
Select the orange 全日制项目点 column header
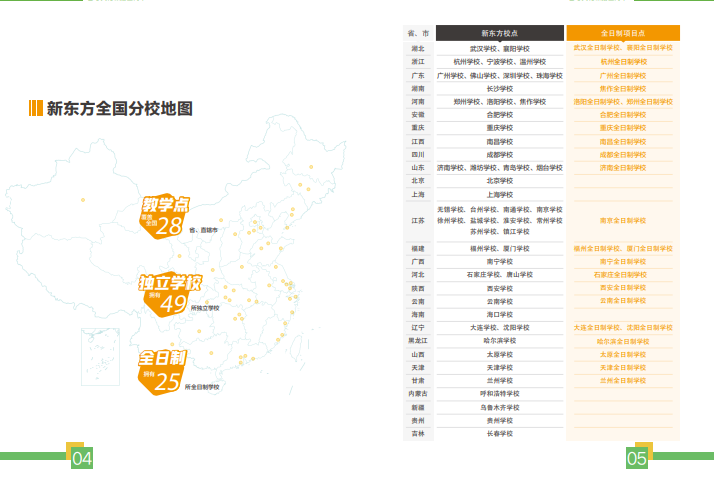coord(623,33)
